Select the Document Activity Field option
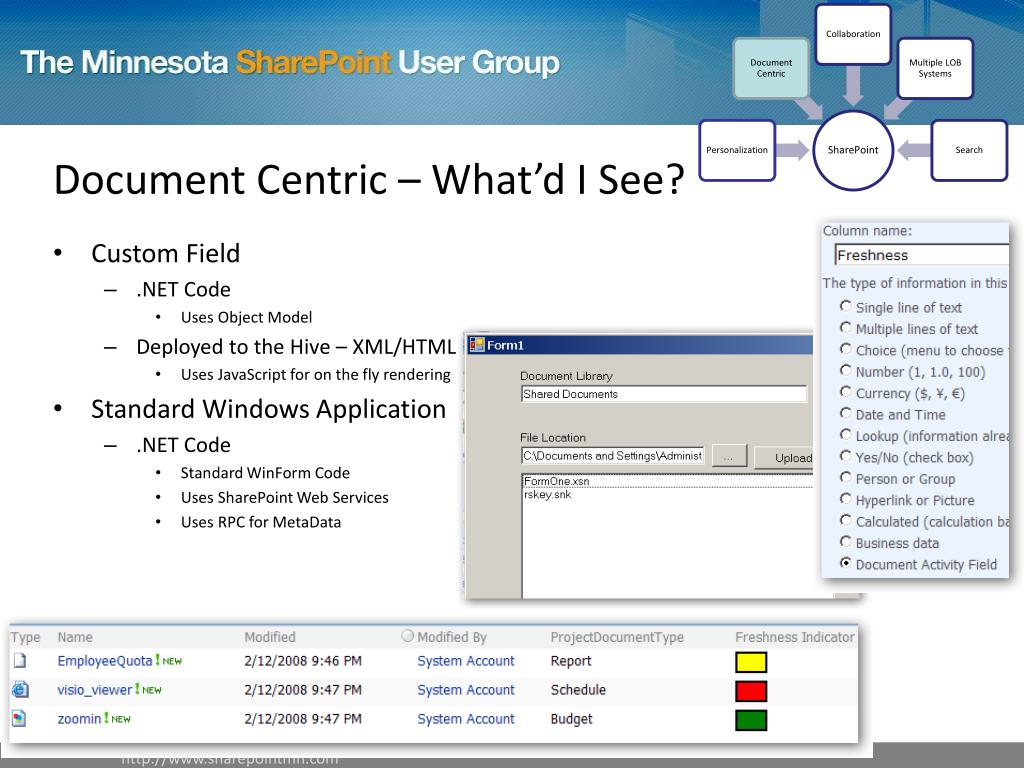Image resolution: width=1024 pixels, height=768 pixels. coord(846,563)
